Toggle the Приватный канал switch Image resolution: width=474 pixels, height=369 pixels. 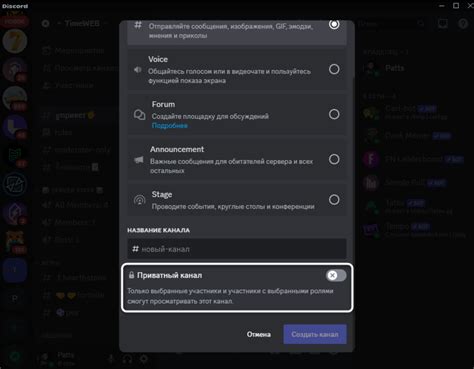coord(336,275)
